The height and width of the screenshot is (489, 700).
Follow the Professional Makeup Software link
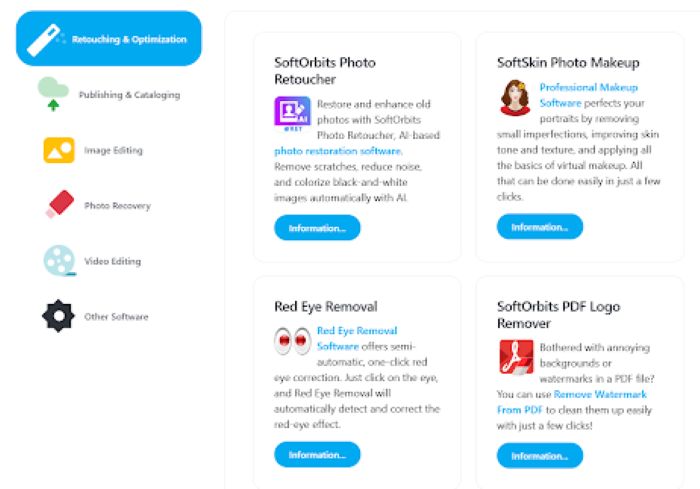coord(588,95)
